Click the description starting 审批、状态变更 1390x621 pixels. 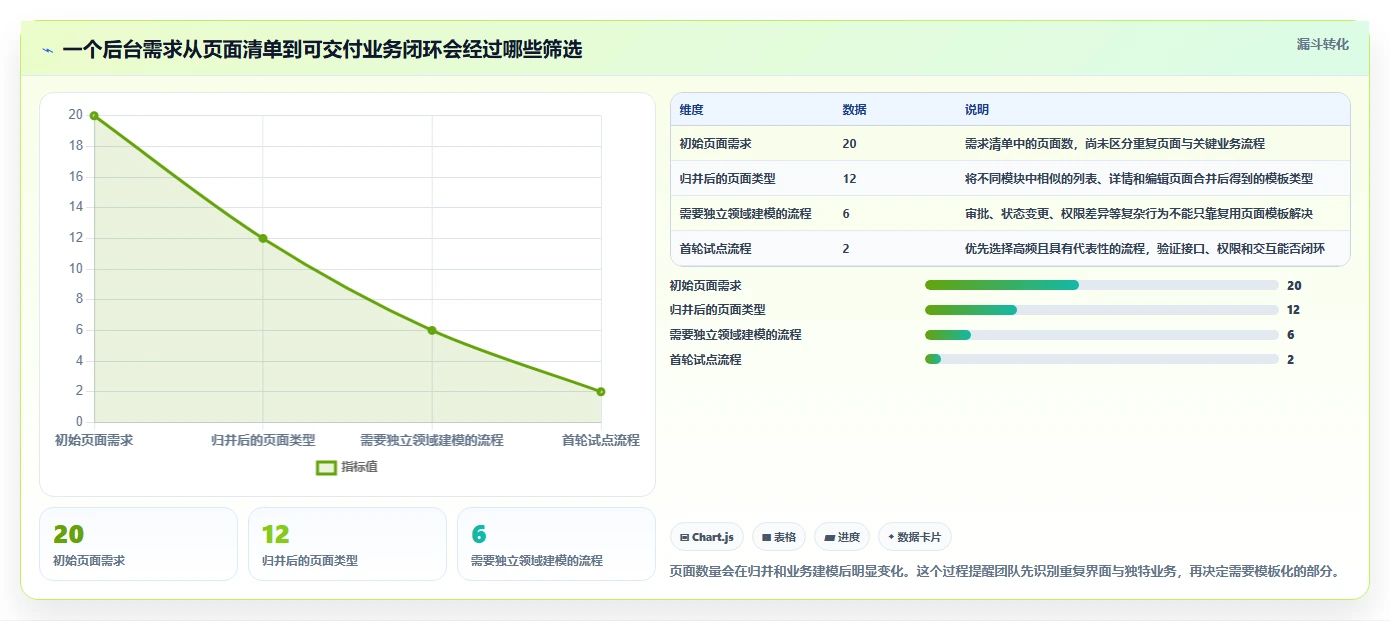click(1138, 214)
